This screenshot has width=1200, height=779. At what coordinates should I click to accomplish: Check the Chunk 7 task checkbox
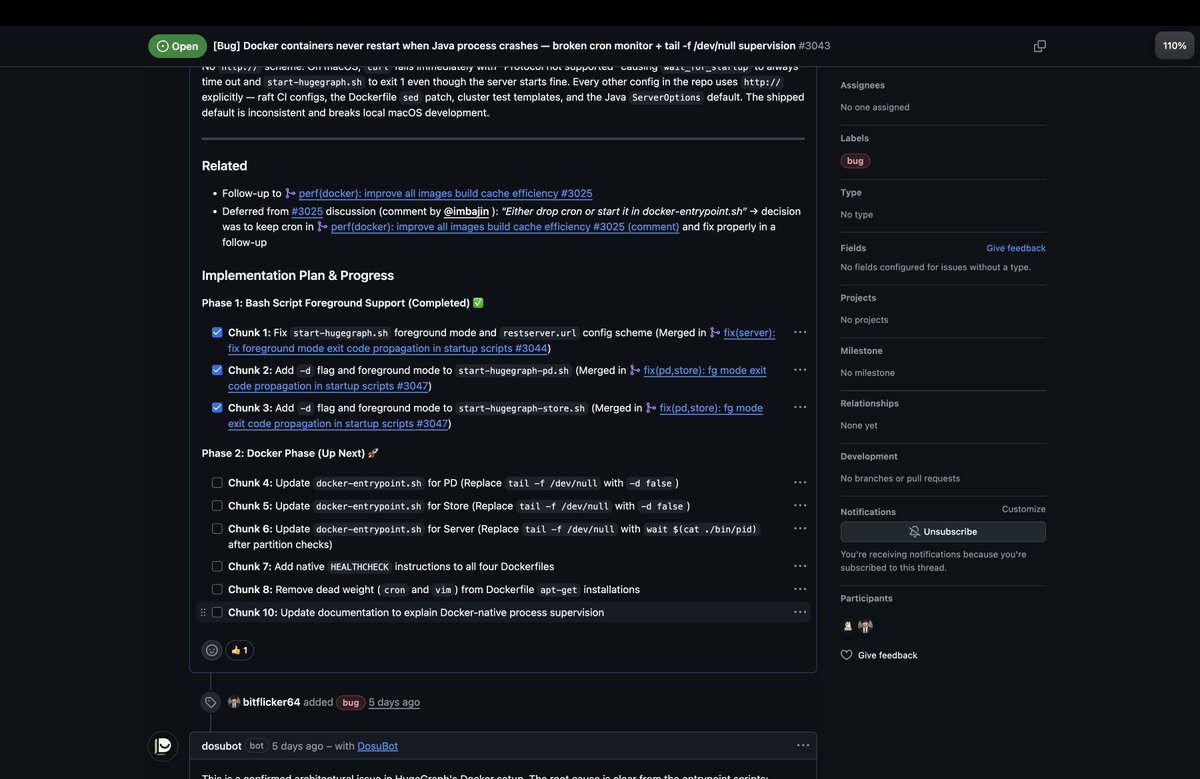[217, 567]
